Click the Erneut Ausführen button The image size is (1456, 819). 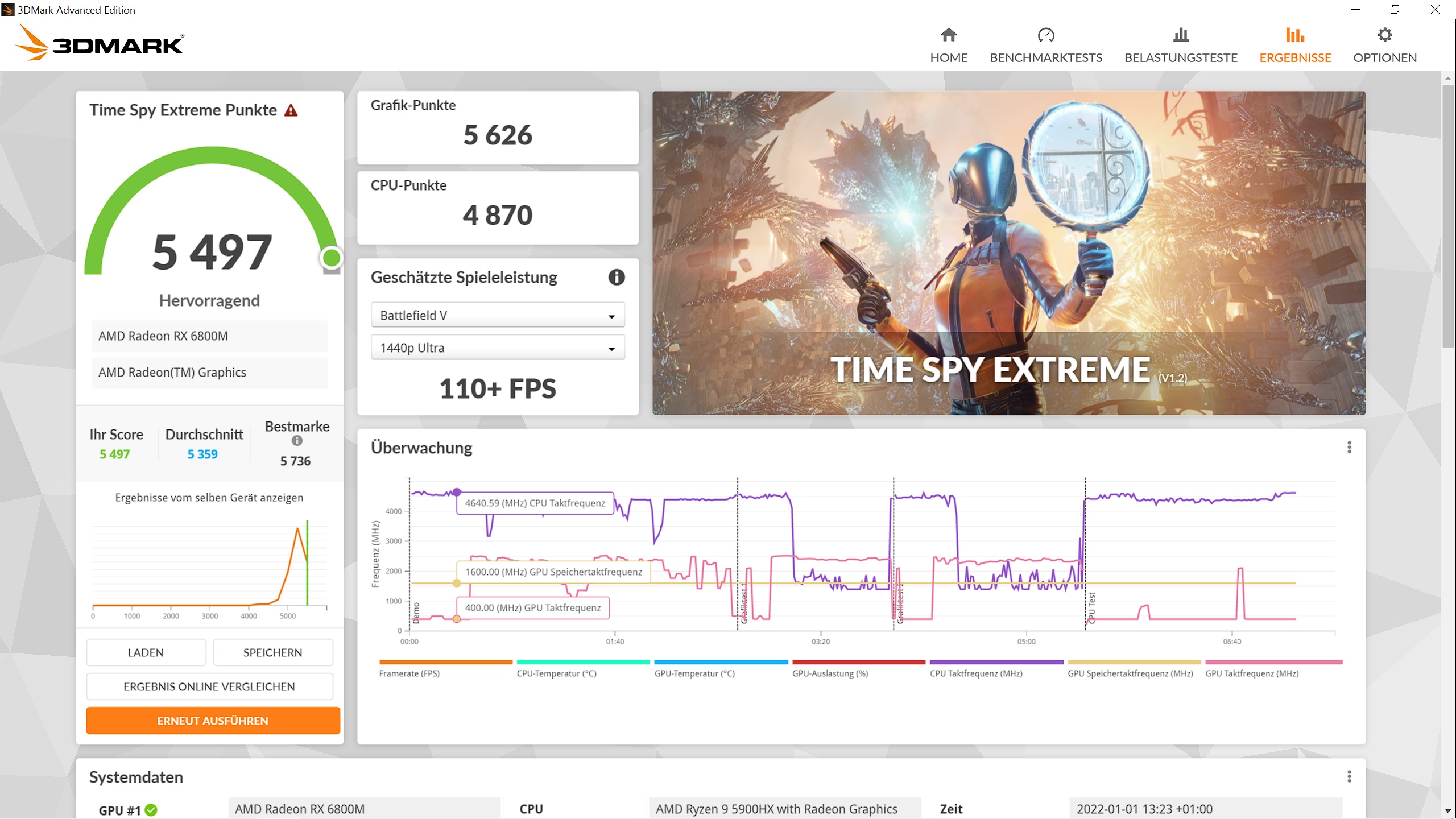click(x=213, y=721)
